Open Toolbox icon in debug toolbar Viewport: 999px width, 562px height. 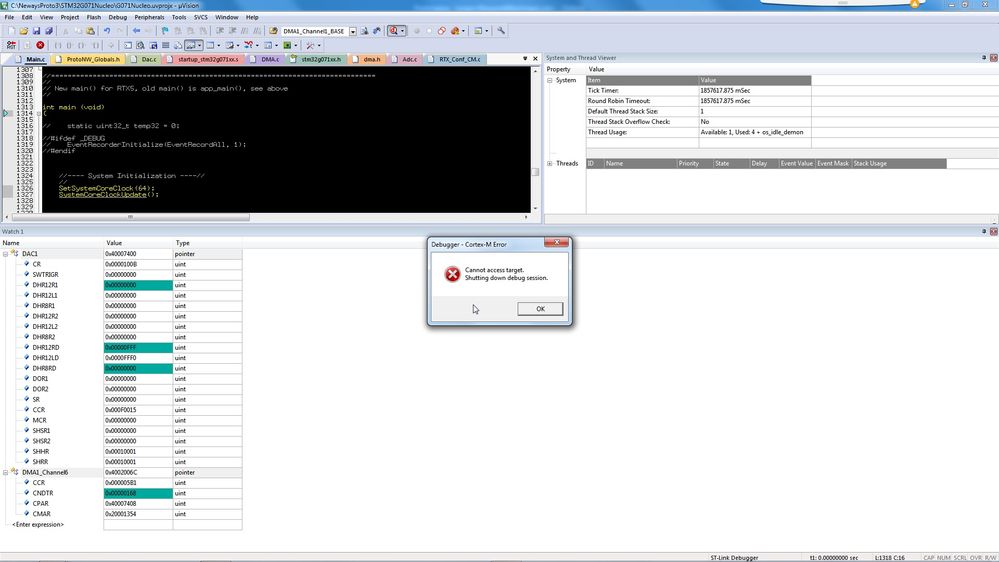(x=310, y=45)
